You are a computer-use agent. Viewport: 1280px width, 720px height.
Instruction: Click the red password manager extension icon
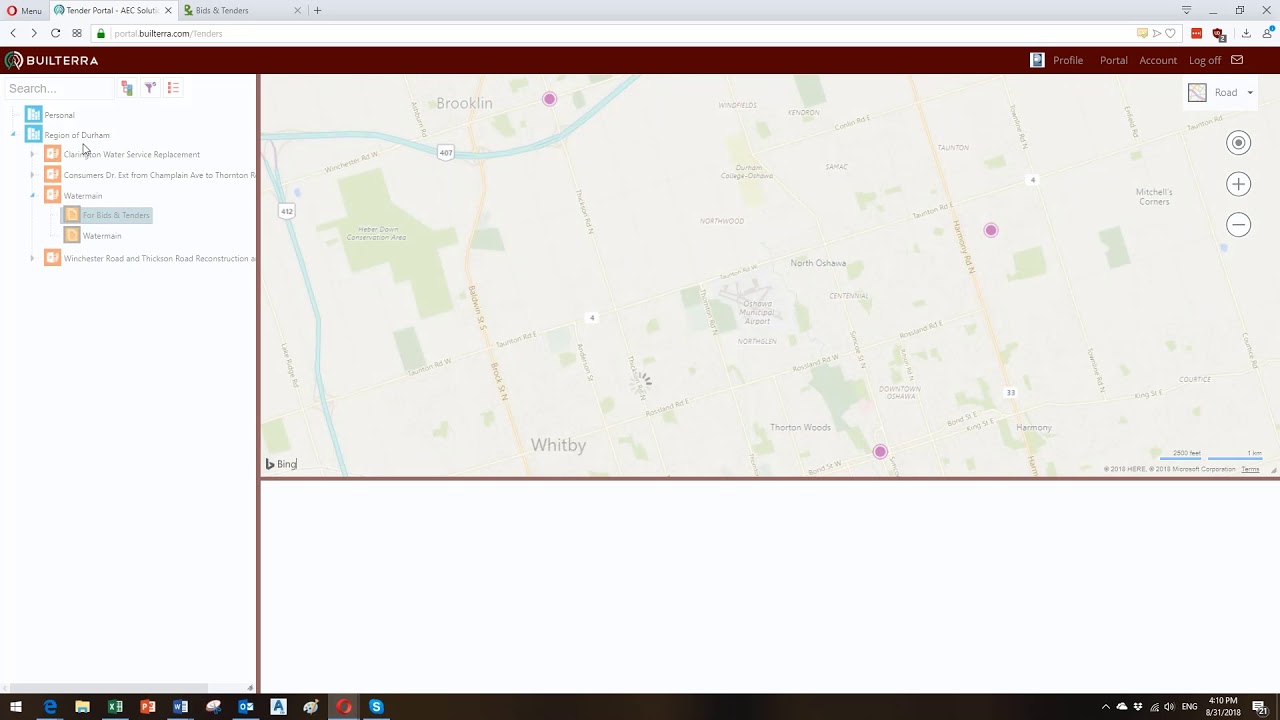tap(1196, 33)
